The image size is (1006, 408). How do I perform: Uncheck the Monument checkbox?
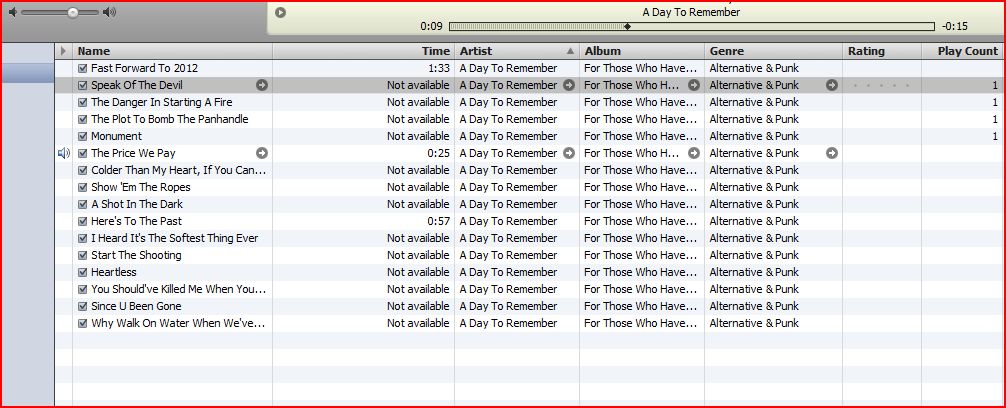pyautogui.click(x=82, y=136)
